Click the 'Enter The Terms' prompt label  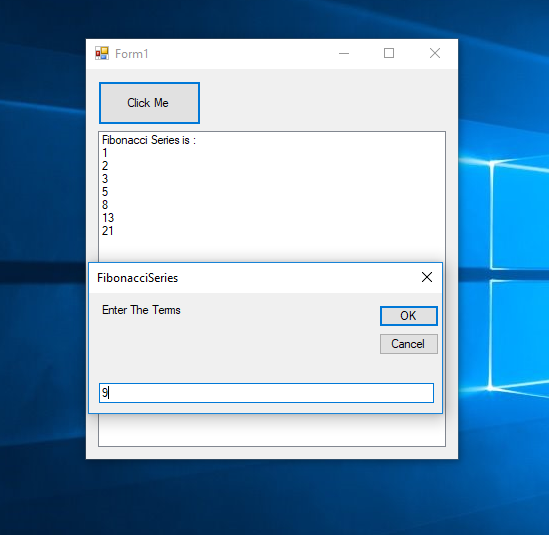[141, 310]
